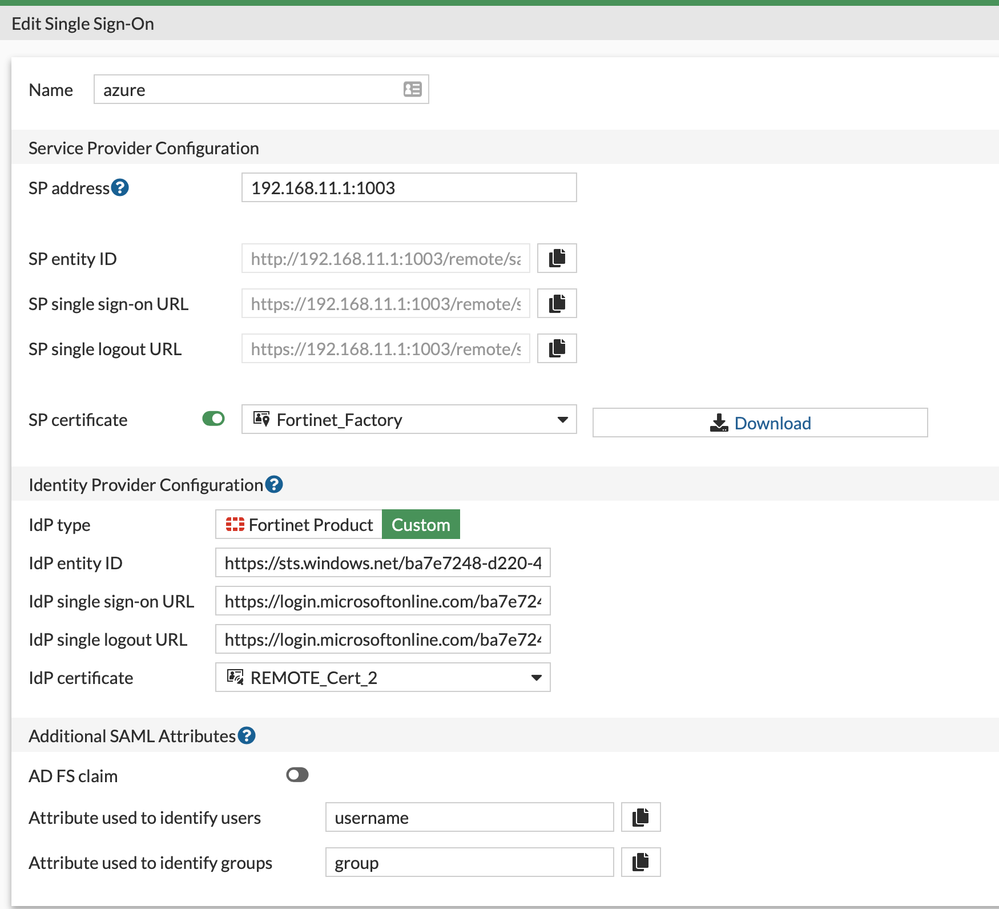Copy the group identification attribute
Screen dimensions: 999x909
pos(641,863)
